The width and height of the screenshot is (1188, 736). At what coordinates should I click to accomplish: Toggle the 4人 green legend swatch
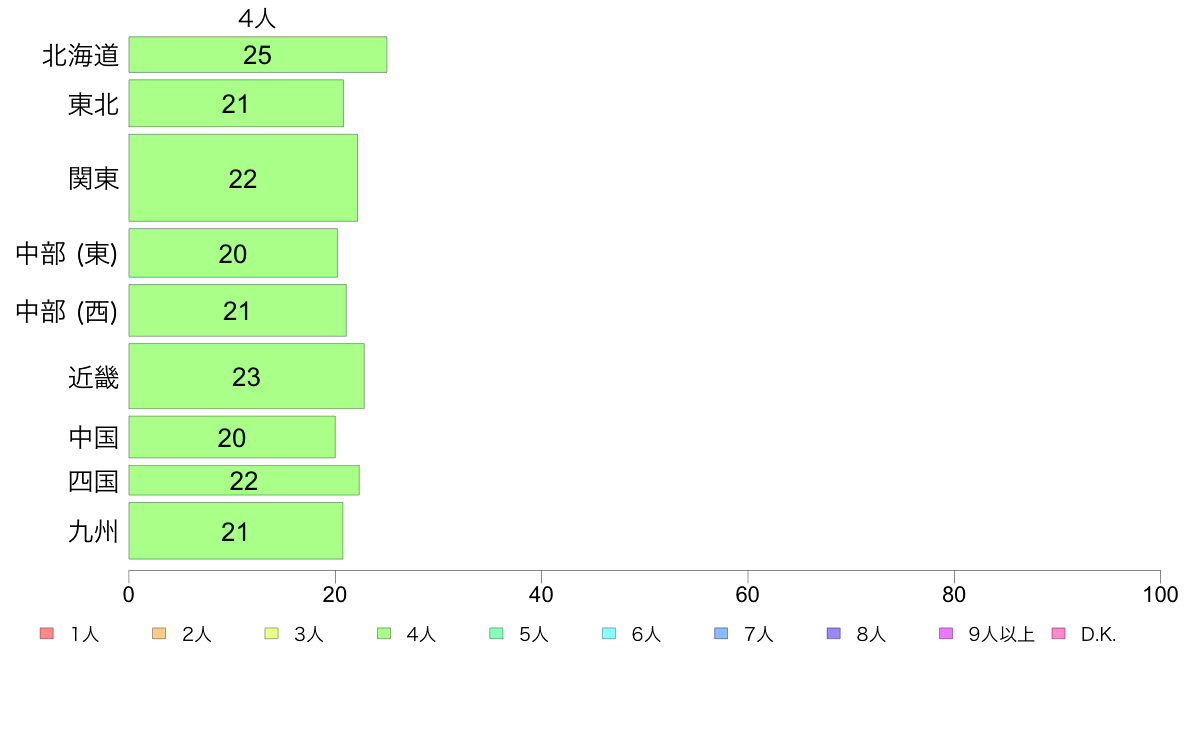[x=384, y=634]
